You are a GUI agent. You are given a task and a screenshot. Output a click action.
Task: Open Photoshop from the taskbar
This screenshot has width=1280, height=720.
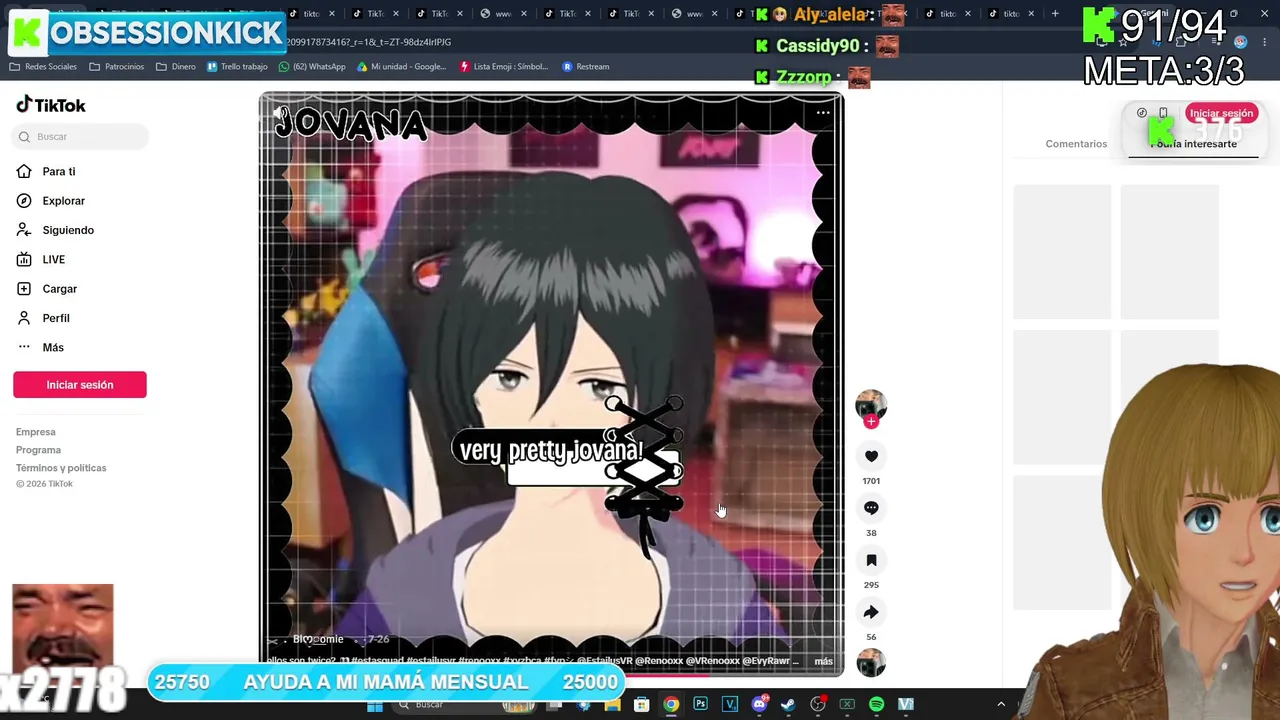[700, 705]
